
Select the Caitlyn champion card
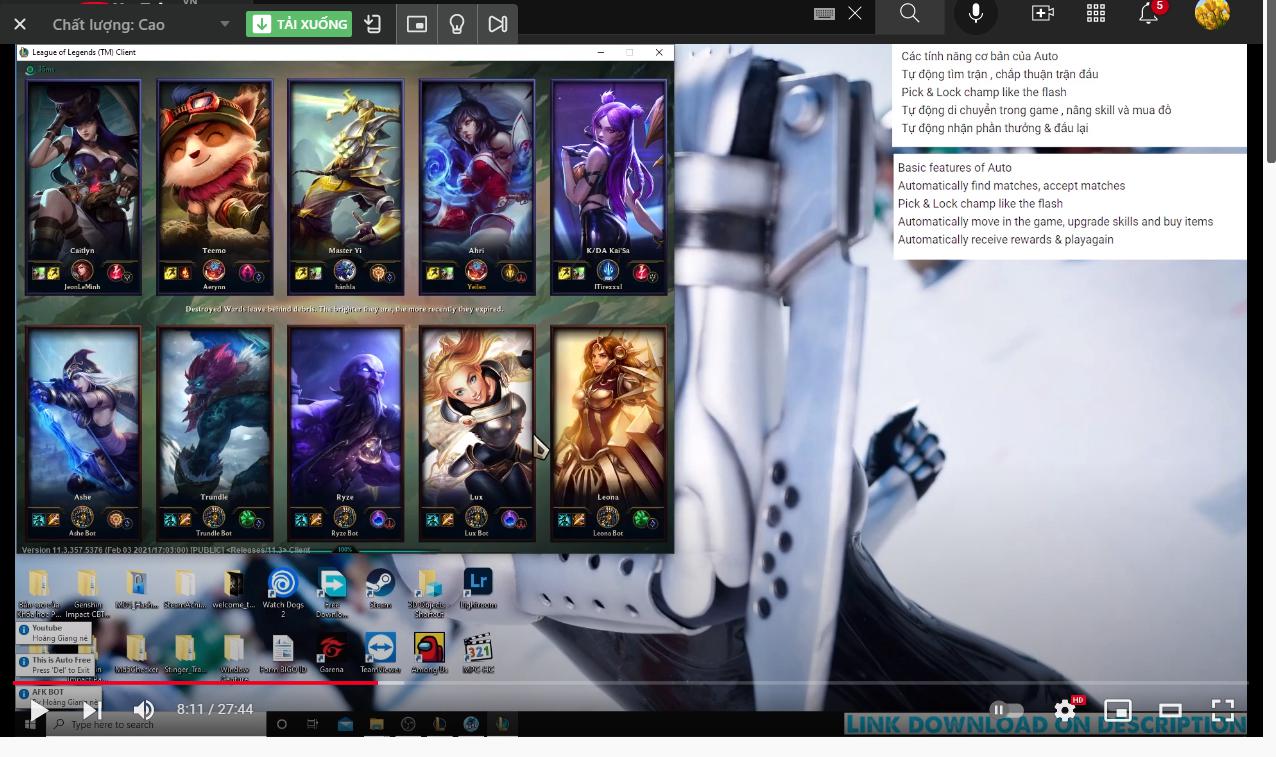(x=83, y=187)
